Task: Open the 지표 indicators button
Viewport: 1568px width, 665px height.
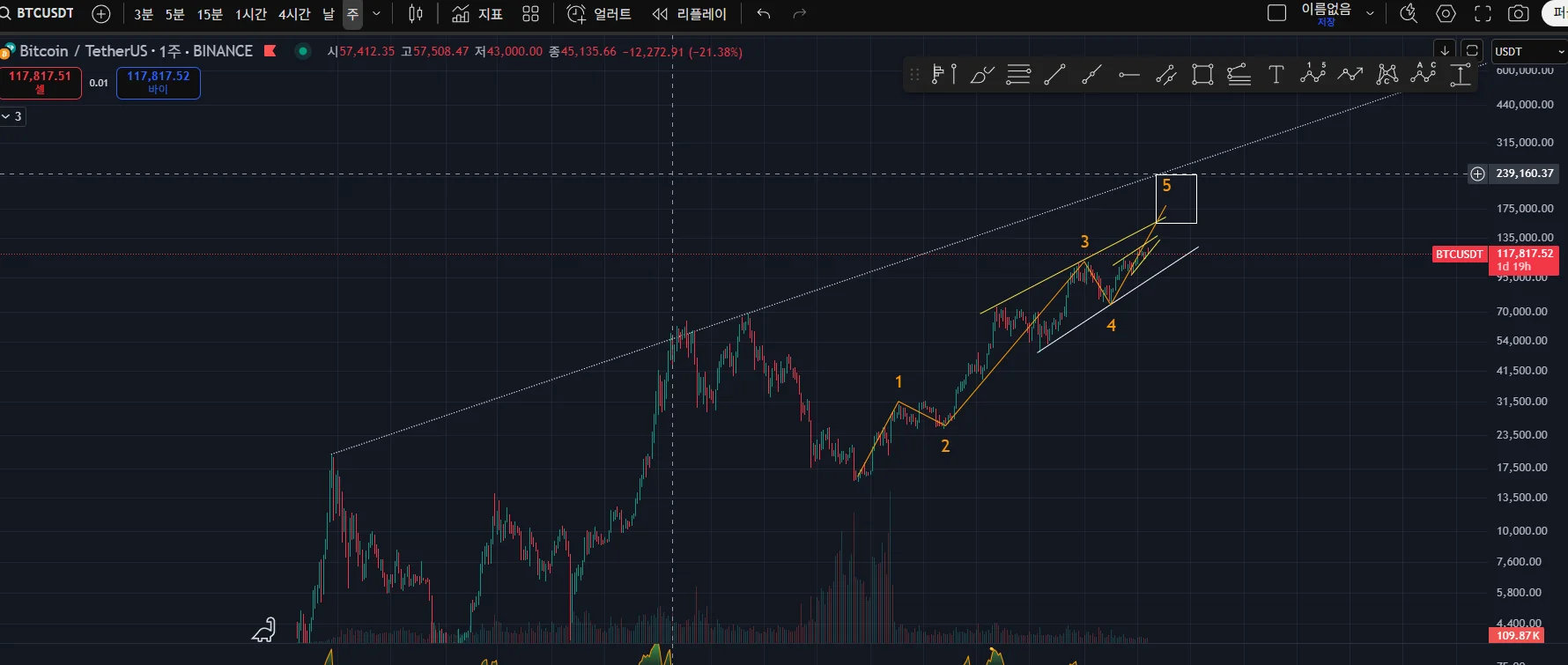Action: 477,14
